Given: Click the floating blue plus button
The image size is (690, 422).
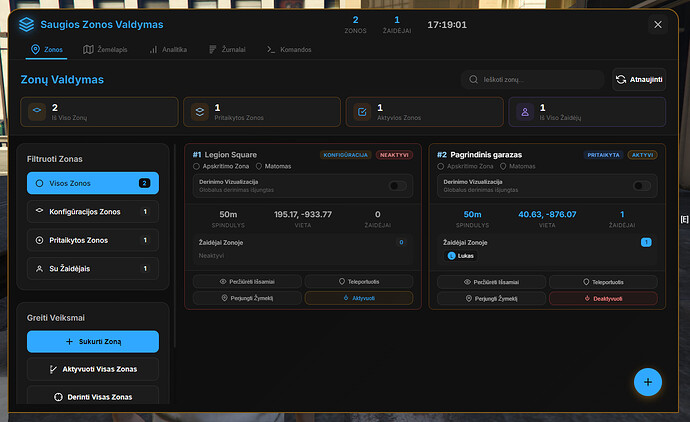Looking at the screenshot, I should pyautogui.click(x=647, y=382).
